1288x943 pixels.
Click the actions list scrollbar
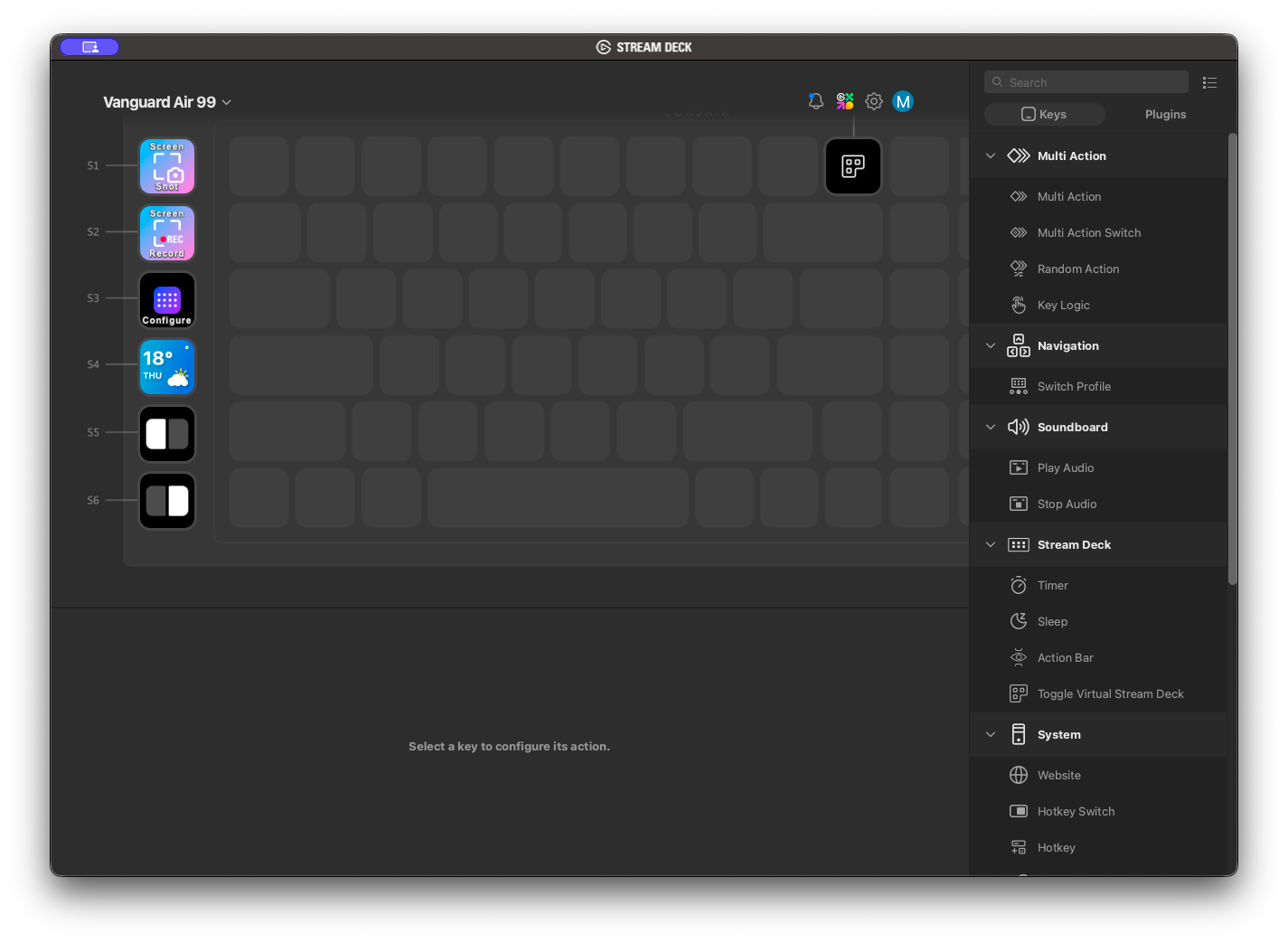1232,359
